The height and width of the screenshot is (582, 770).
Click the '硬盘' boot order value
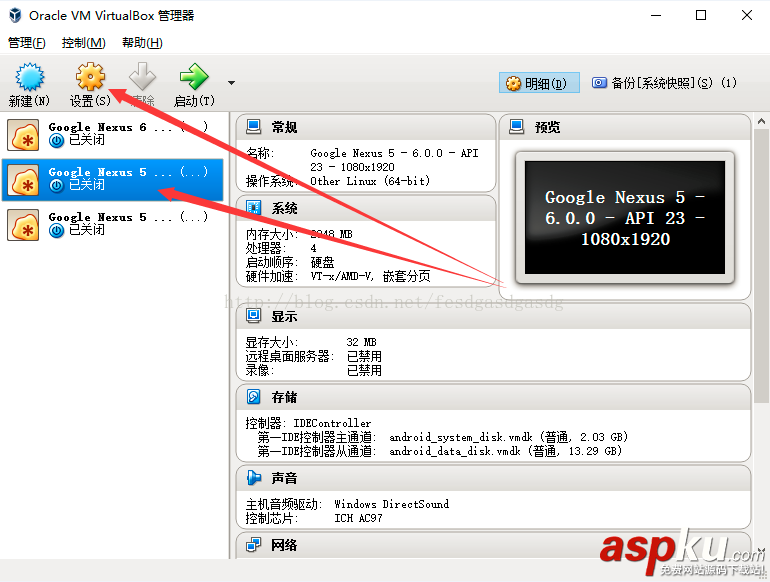[x=322, y=262]
